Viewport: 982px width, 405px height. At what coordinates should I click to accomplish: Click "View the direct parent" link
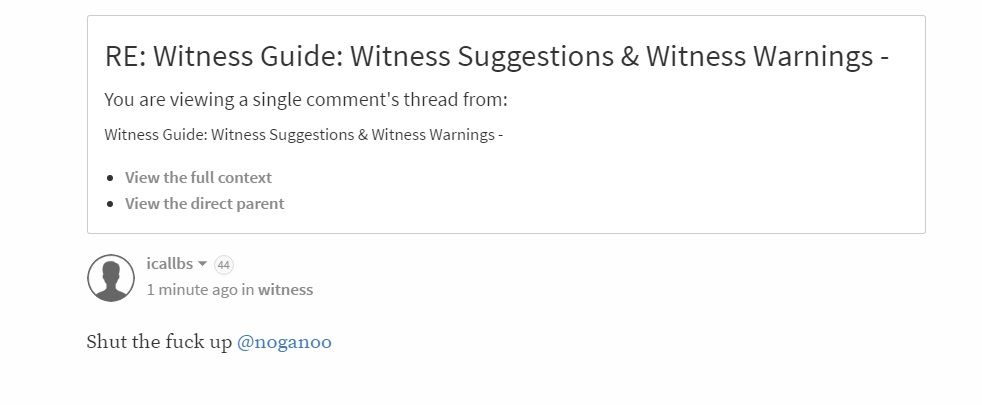click(x=204, y=203)
